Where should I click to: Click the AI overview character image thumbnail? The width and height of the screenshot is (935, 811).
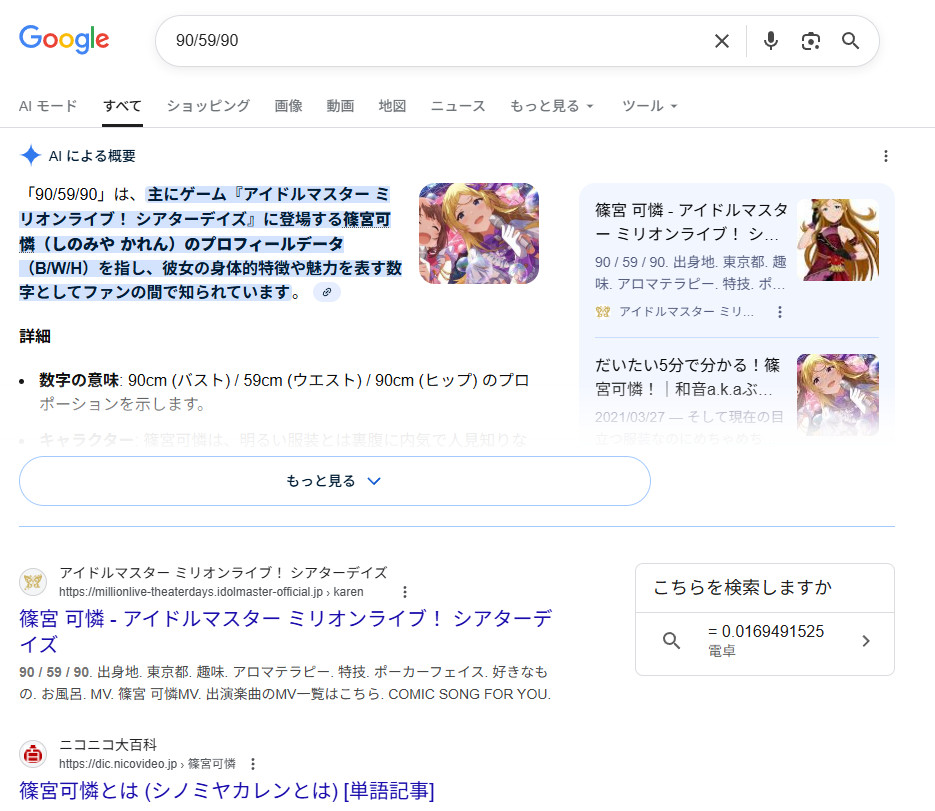pyautogui.click(x=478, y=233)
